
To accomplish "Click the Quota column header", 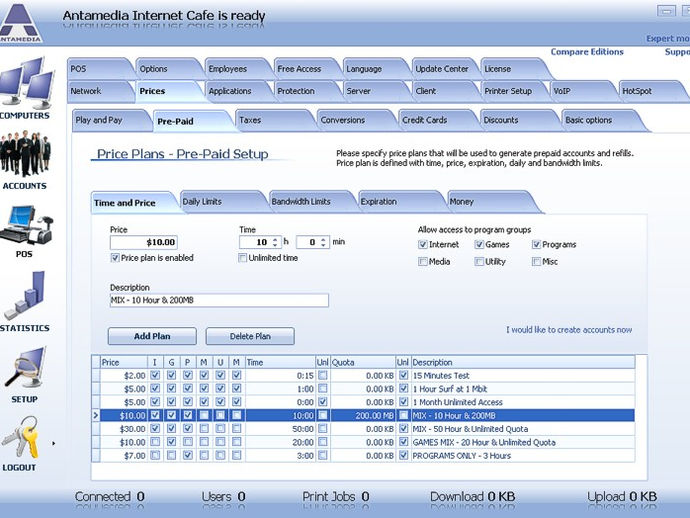I will pyautogui.click(x=363, y=362).
